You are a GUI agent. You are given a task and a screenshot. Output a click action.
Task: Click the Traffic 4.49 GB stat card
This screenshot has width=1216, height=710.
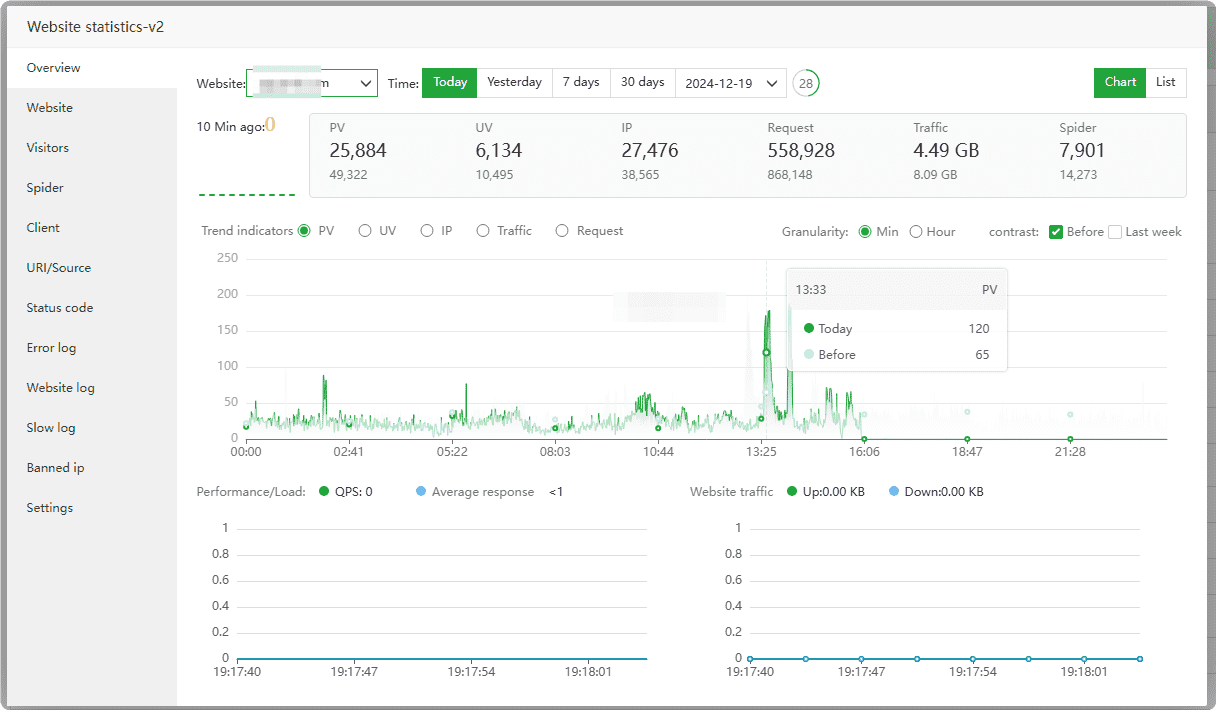tap(946, 151)
